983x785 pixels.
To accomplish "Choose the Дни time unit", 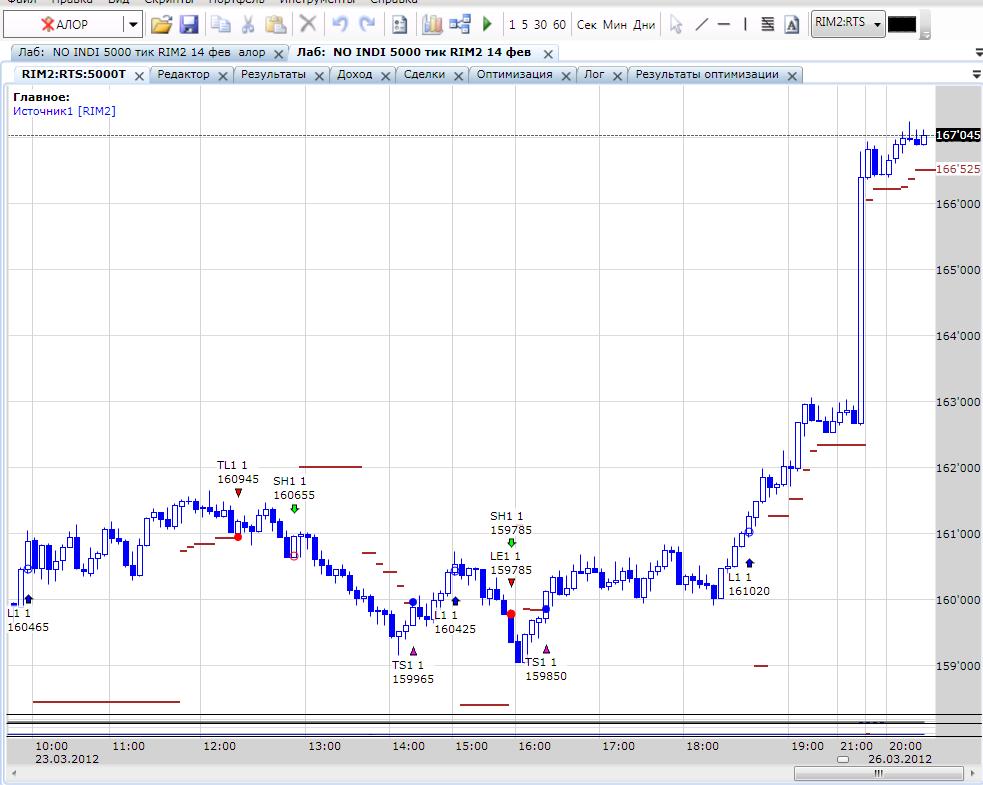I will click(644, 25).
